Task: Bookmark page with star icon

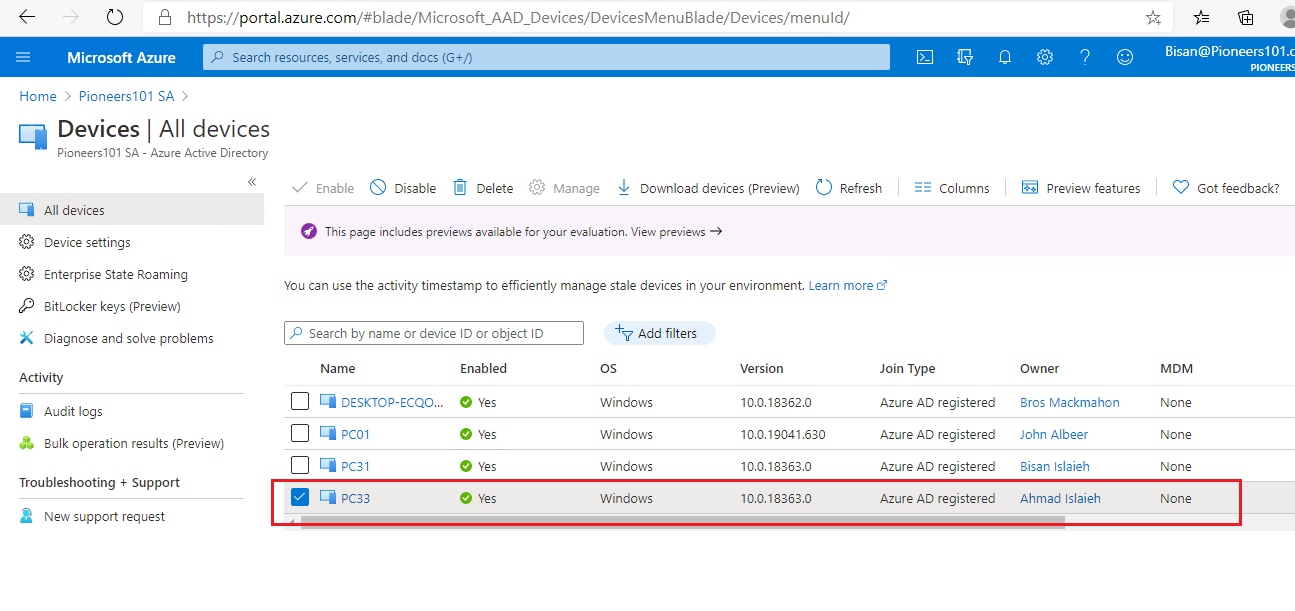Action: (1153, 17)
